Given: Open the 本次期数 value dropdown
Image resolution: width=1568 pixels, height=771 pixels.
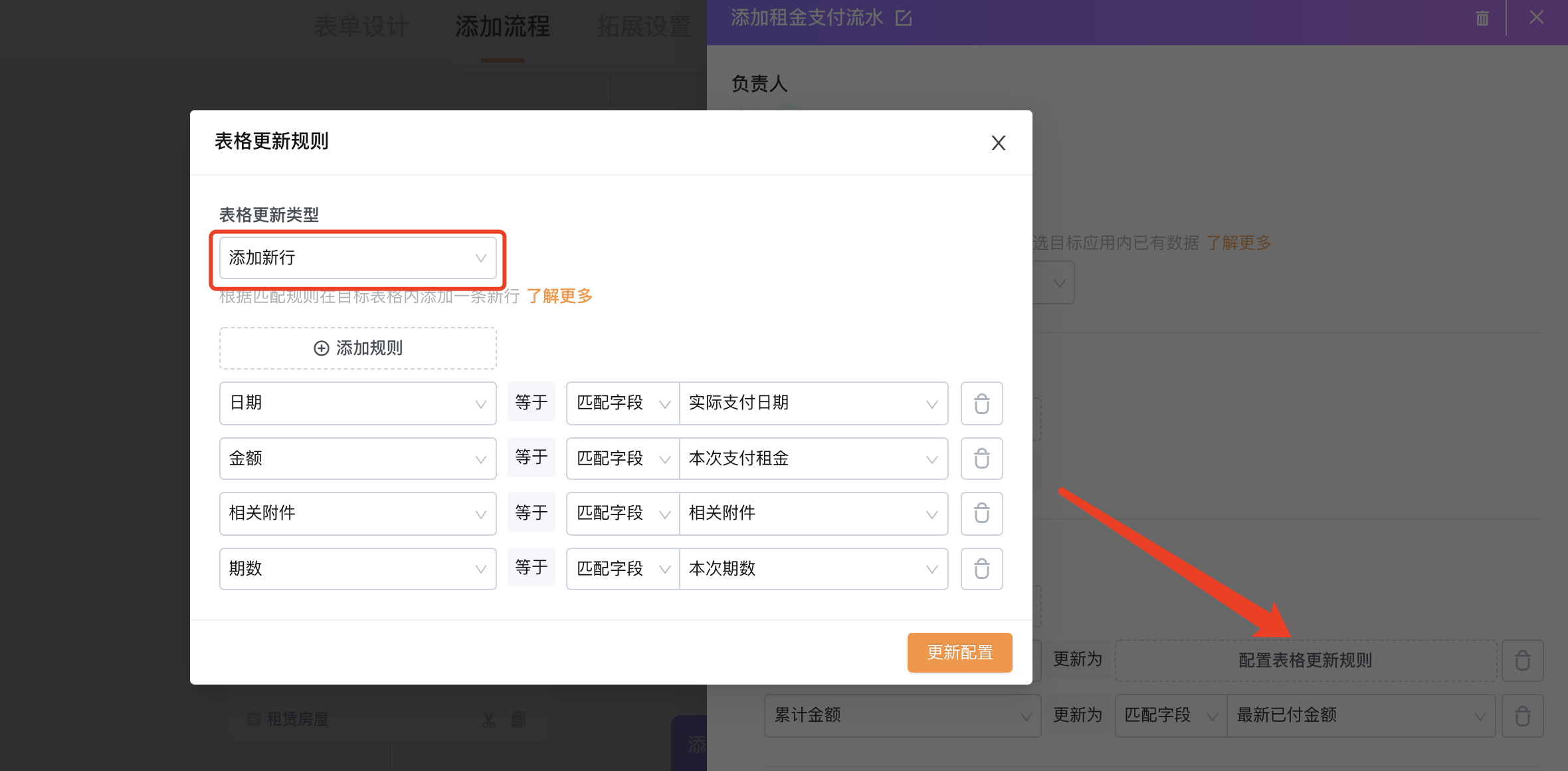Looking at the screenshot, I should [813, 569].
